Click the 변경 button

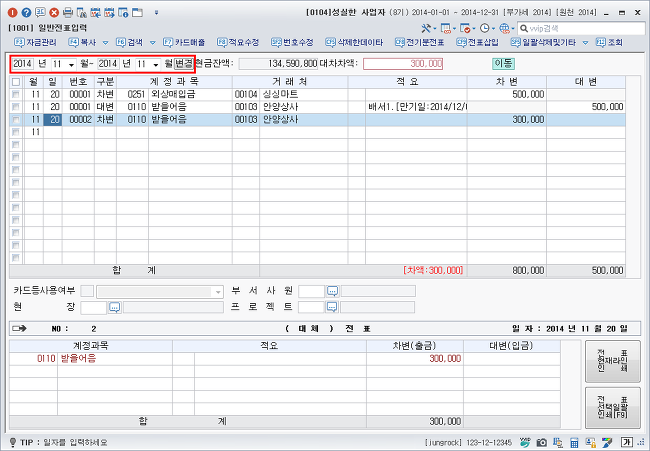click(x=184, y=64)
